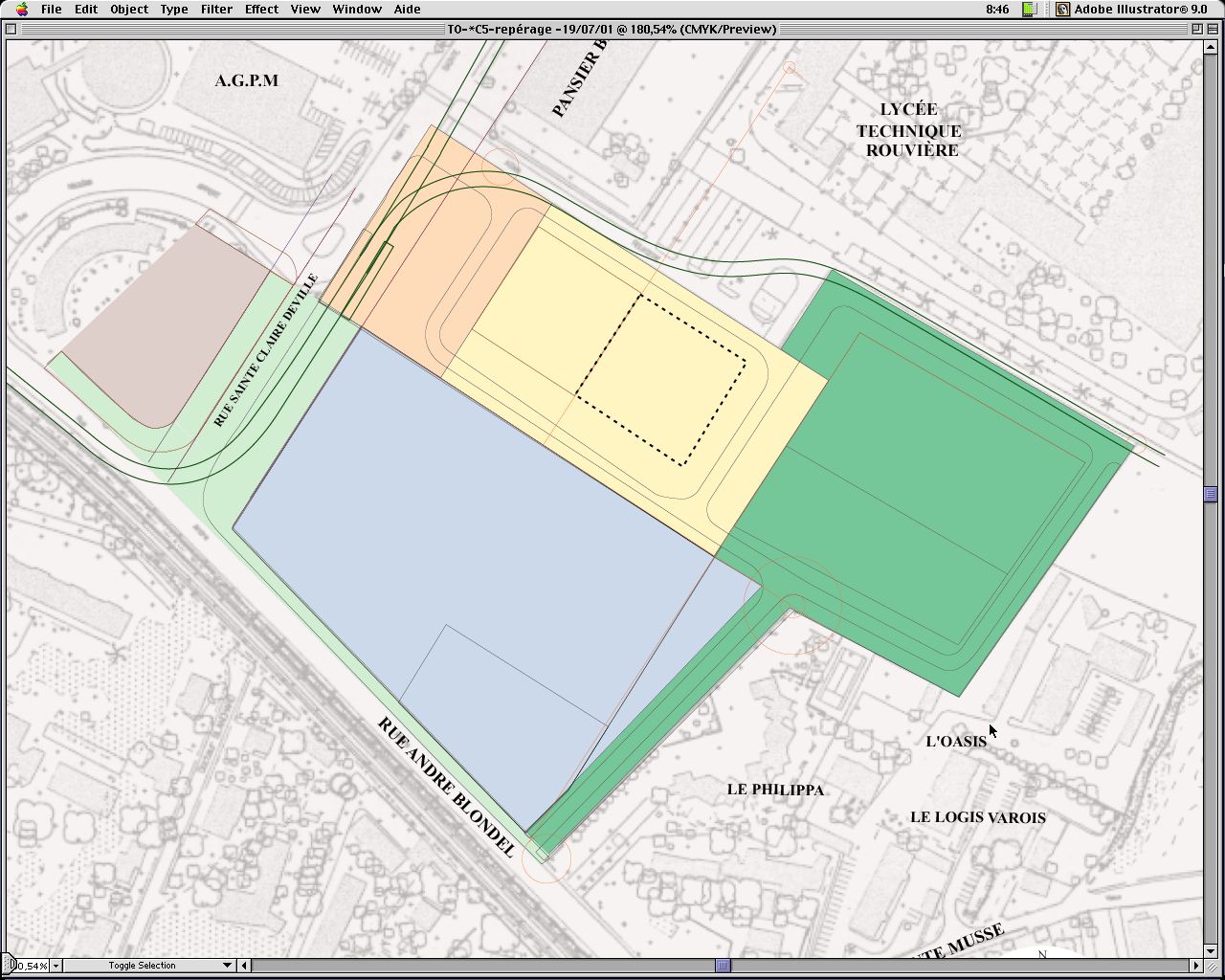
Task: Click the zoom percentage field
Action: (31, 966)
